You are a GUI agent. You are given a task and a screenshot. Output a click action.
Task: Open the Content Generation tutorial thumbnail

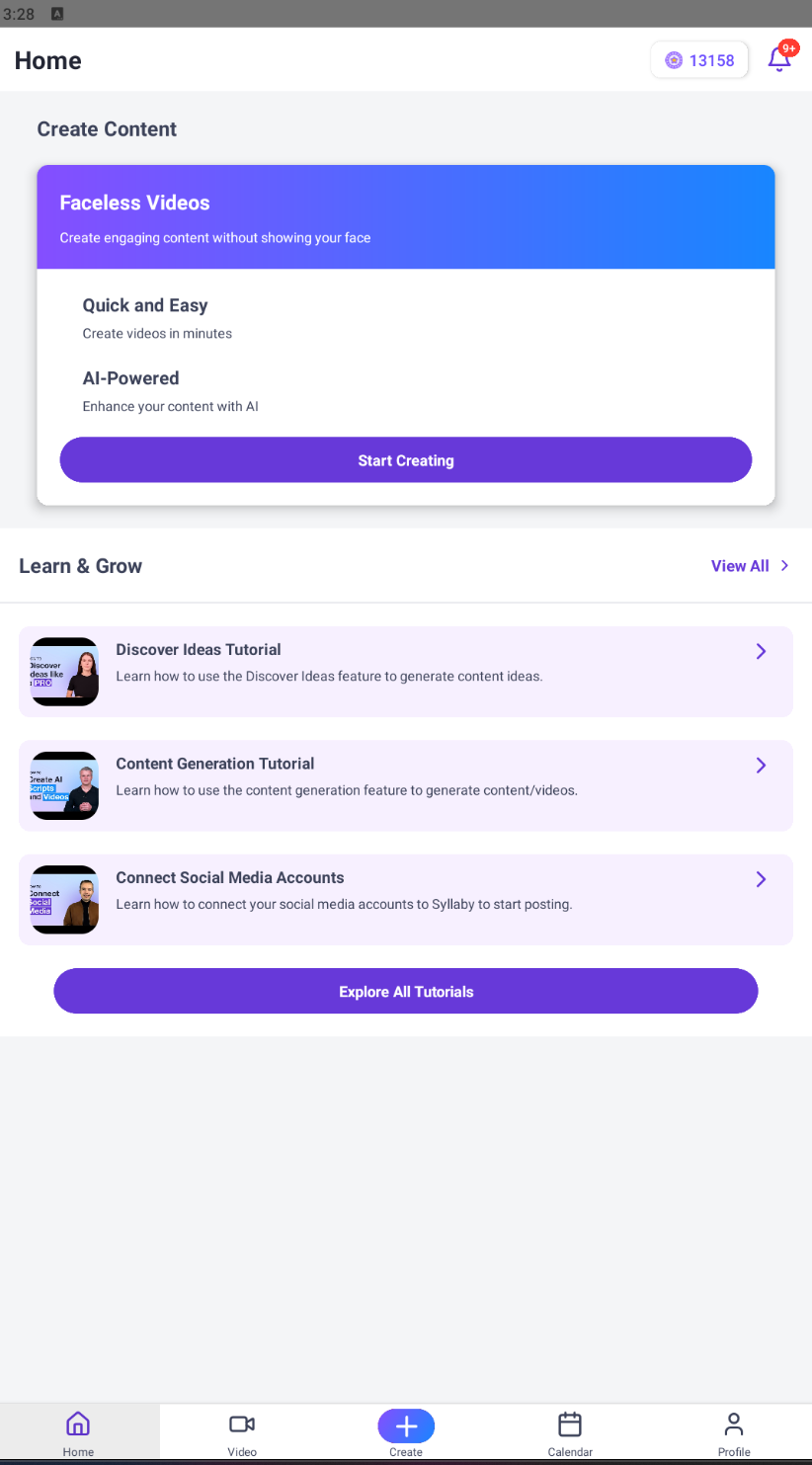(x=63, y=785)
